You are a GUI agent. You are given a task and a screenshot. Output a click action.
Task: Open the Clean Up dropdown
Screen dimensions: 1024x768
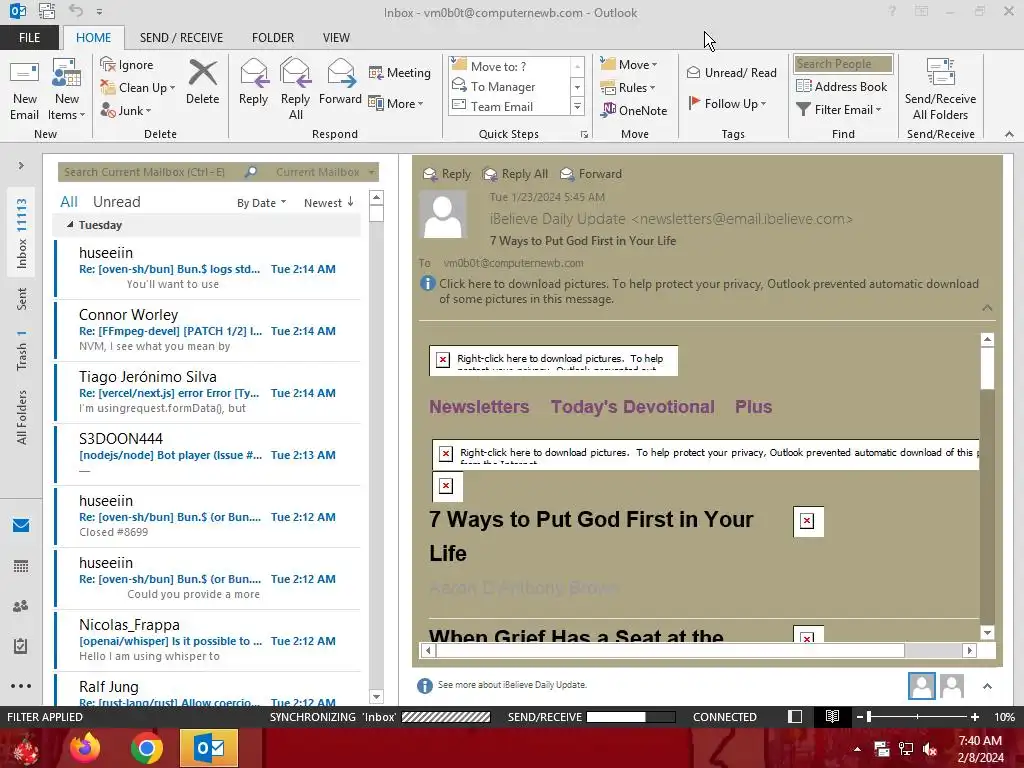[138, 88]
